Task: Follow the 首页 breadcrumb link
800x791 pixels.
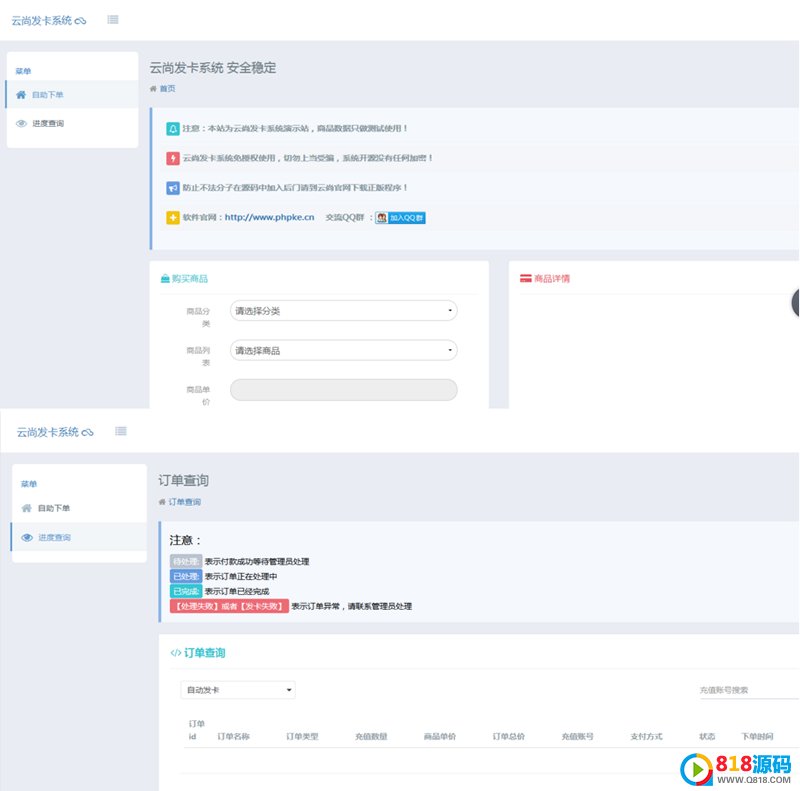Action: [x=167, y=89]
